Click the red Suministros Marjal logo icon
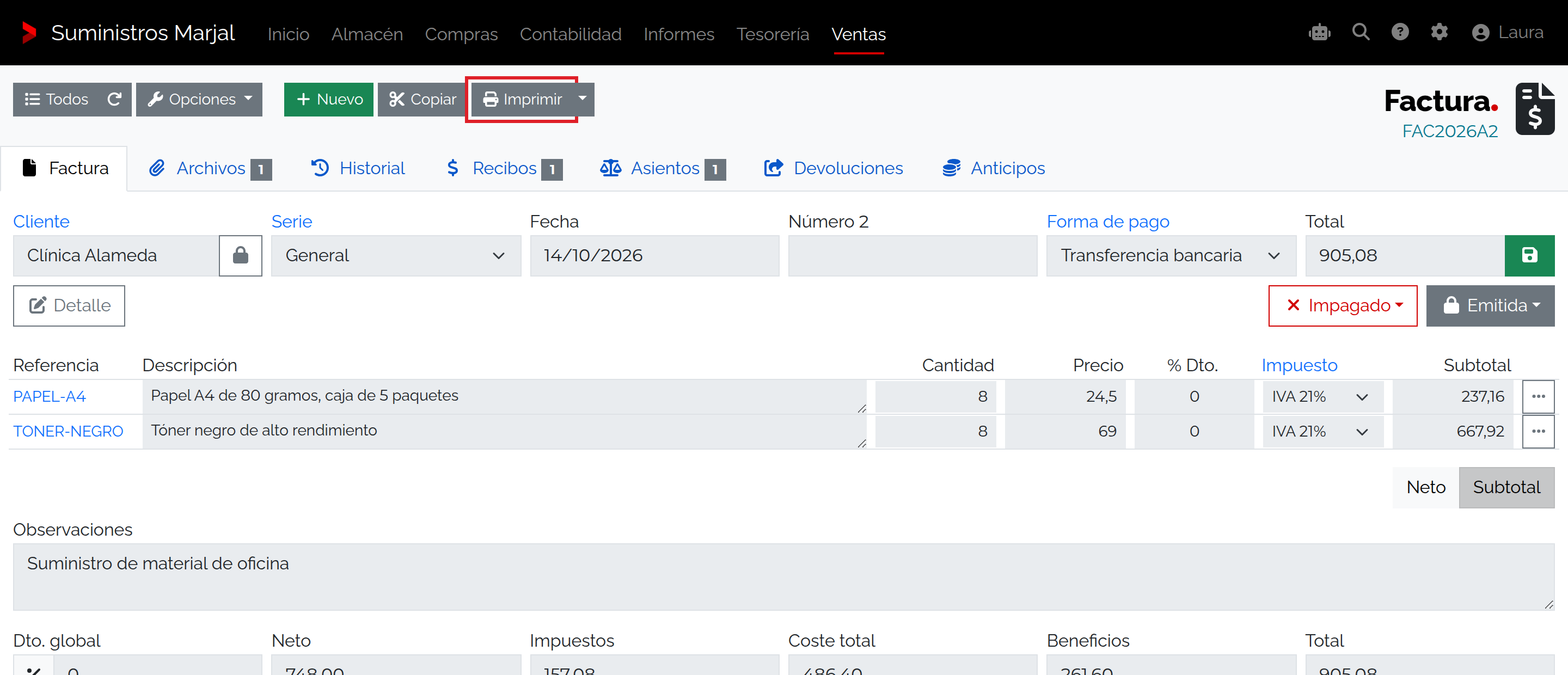Viewport: 1568px width, 675px height. [x=29, y=32]
